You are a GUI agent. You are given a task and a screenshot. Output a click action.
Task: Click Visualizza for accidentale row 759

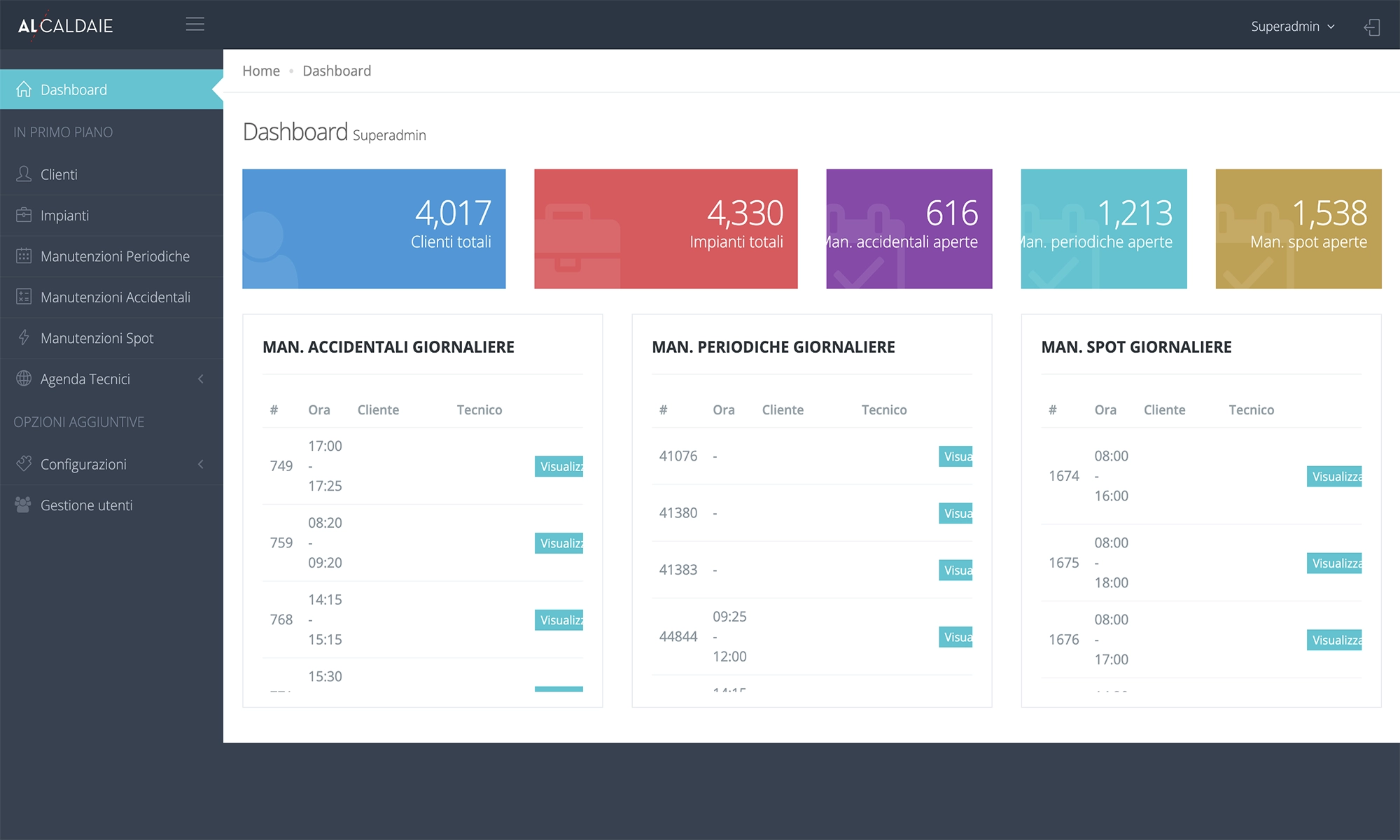click(559, 543)
